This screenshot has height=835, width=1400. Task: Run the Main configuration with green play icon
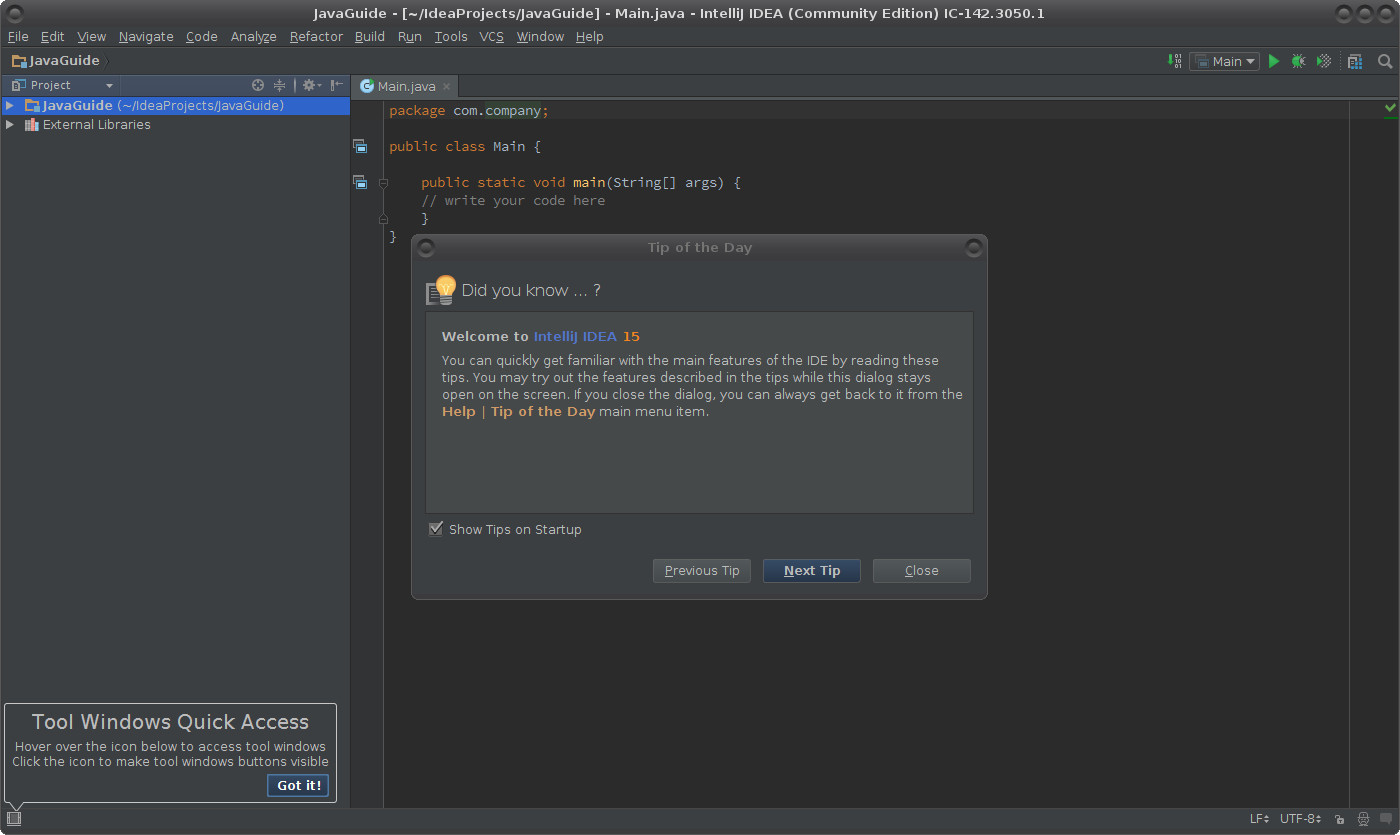tap(1274, 61)
